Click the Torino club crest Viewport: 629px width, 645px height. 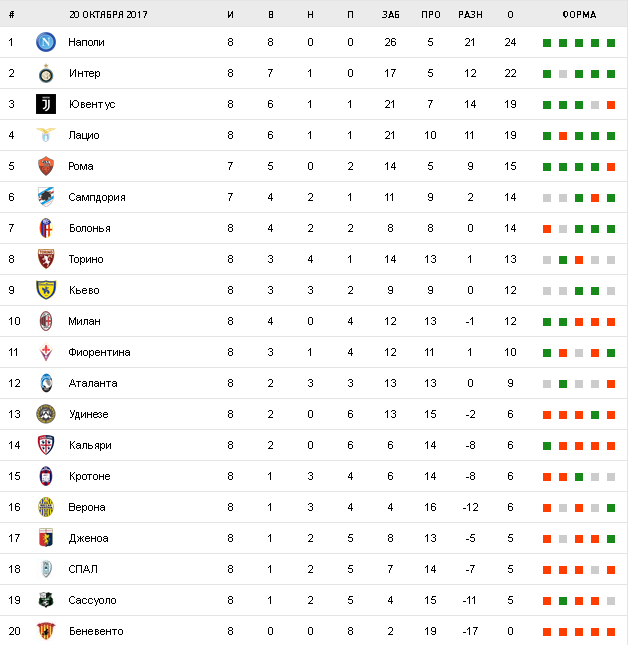[x=45, y=259]
